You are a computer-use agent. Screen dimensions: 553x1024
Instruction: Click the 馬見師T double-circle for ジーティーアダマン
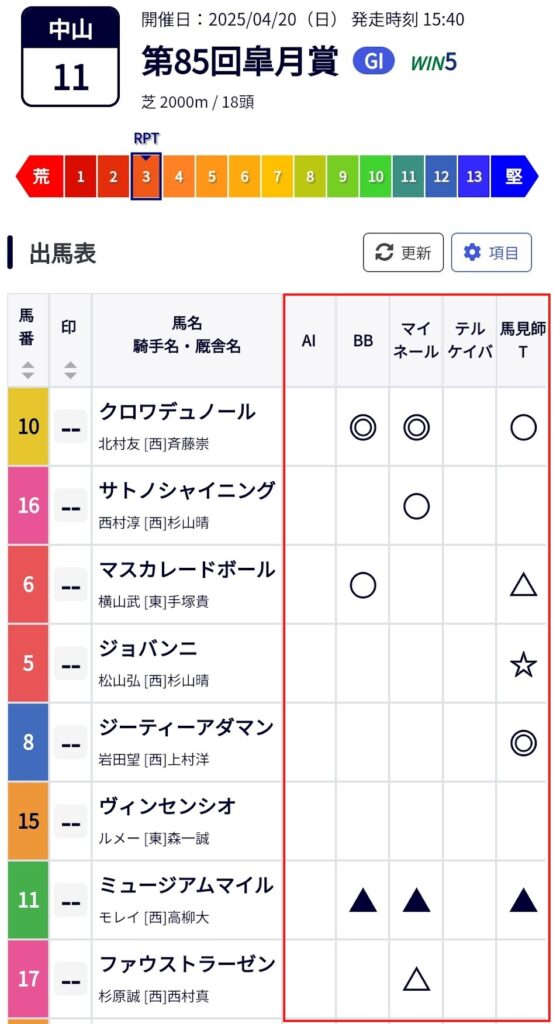point(523,743)
